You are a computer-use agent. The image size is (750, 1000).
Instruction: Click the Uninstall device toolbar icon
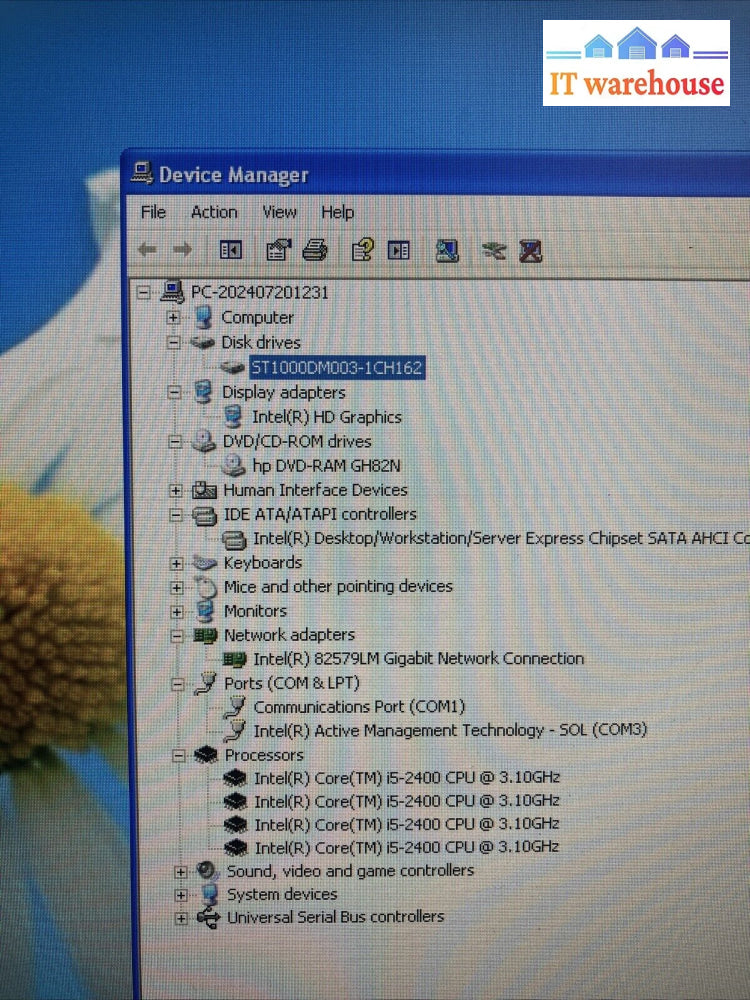point(531,251)
